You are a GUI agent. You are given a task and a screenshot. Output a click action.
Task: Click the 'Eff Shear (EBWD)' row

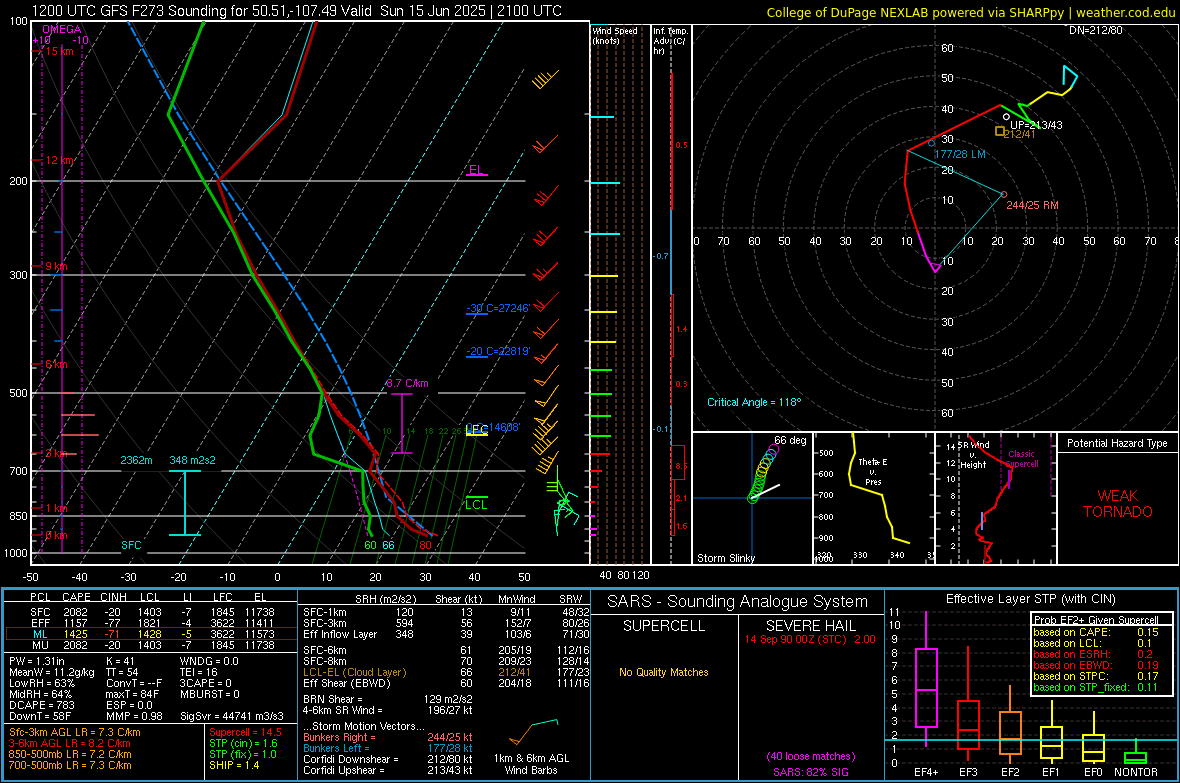coord(446,684)
